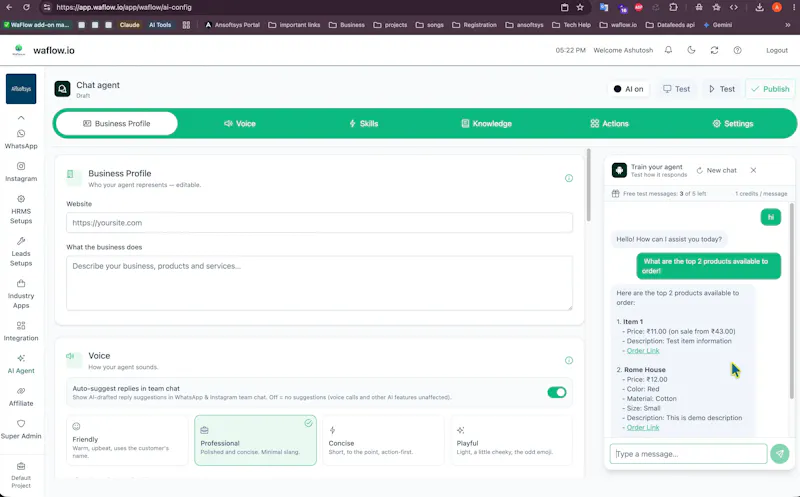The image size is (800, 497).
Task: Click the browser address bar URL
Action: [x=124, y=7]
